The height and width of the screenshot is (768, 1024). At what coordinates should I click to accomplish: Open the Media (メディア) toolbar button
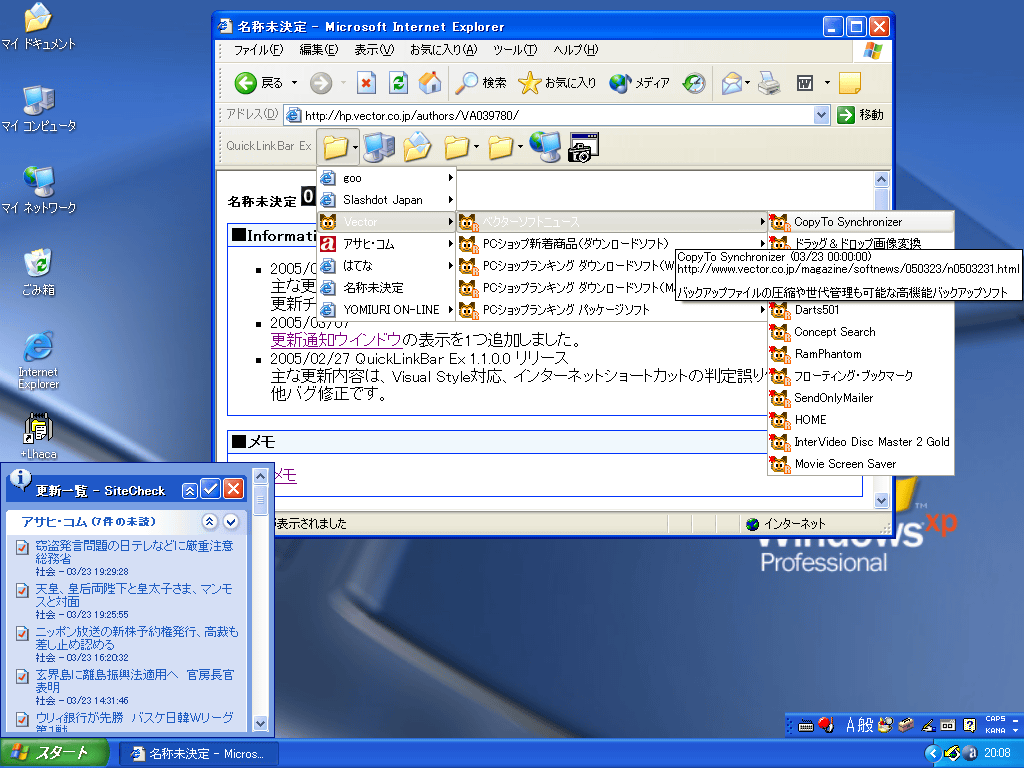coord(639,83)
